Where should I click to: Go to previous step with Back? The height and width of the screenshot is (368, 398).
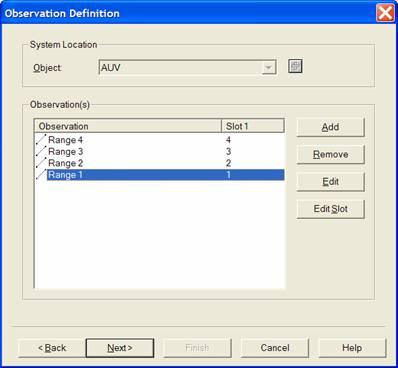click(52, 348)
